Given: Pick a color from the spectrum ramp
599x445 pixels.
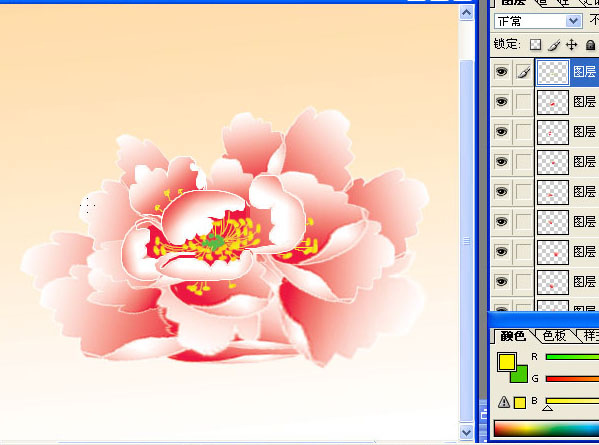Looking at the screenshot, I should pos(546,429).
